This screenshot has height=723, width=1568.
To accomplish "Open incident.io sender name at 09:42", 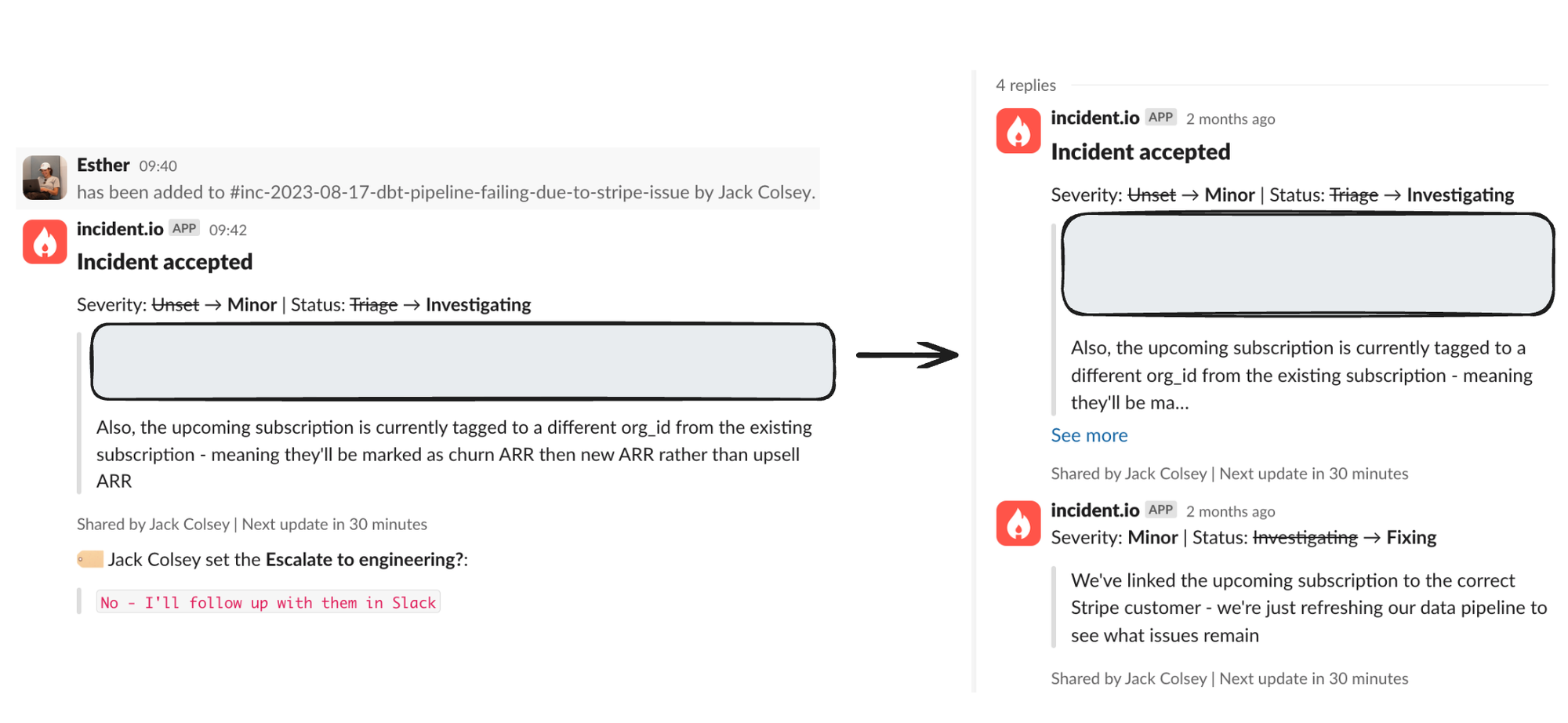I will [x=120, y=229].
